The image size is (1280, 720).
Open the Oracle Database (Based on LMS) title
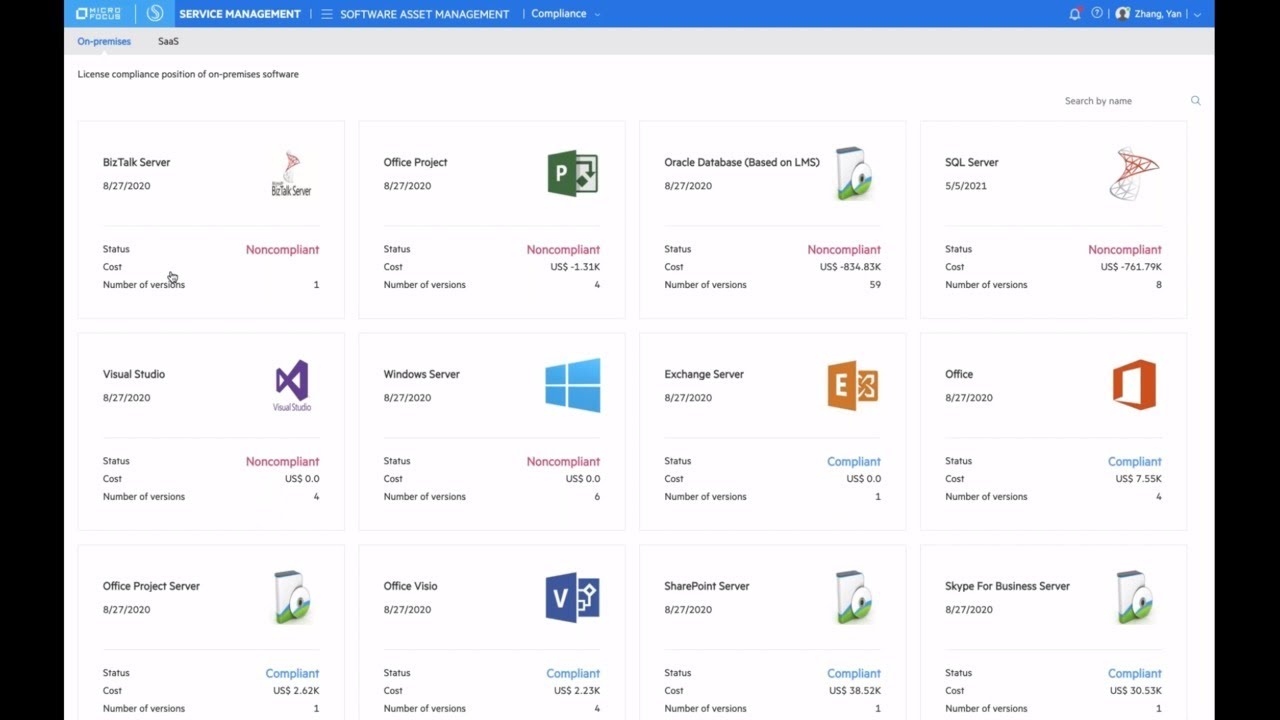tap(741, 162)
